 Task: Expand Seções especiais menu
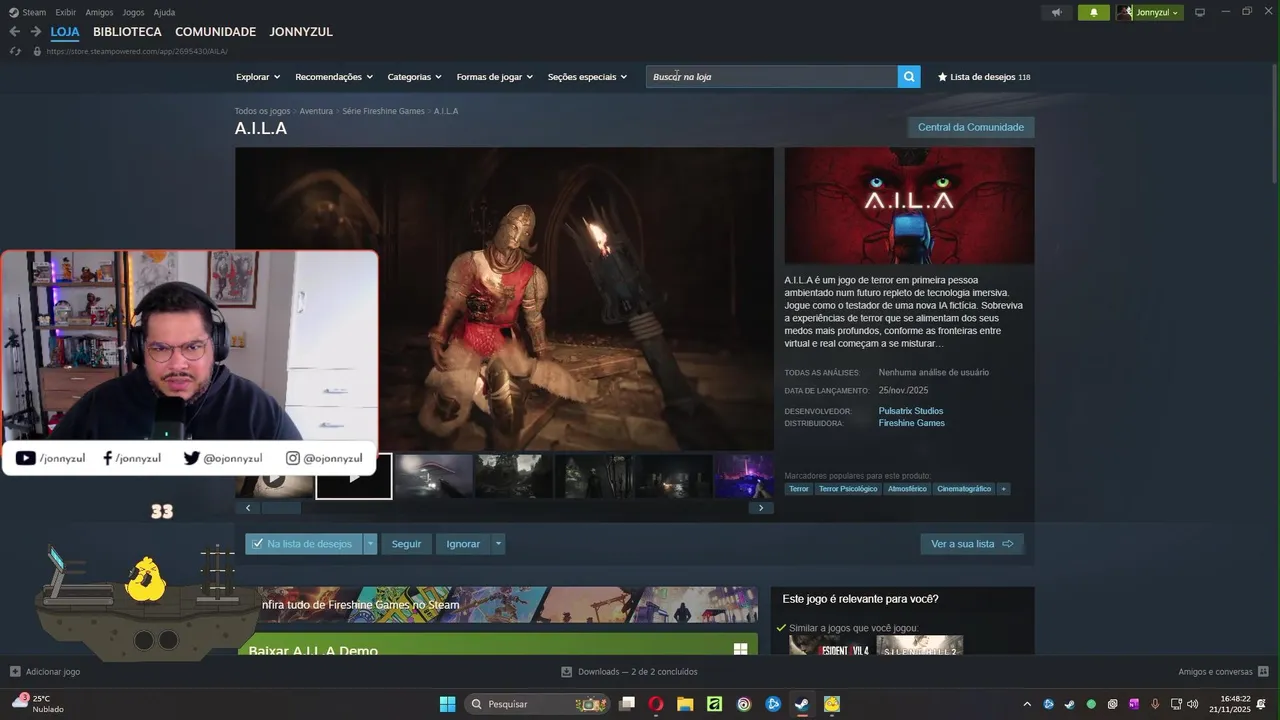coord(587,77)
